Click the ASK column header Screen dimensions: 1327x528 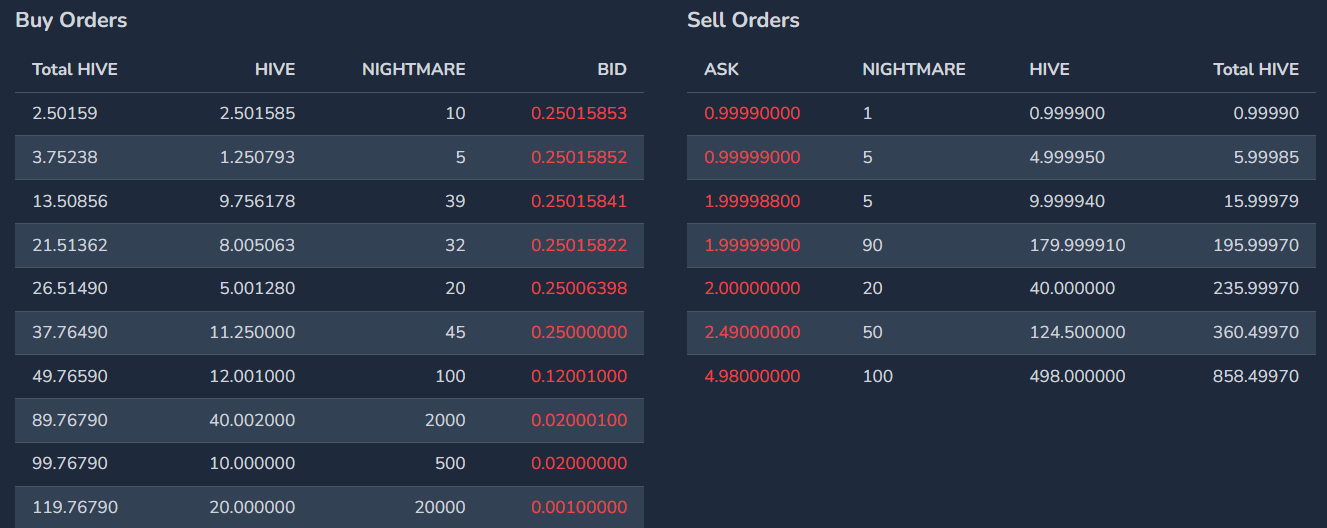(x=721, y=69)
